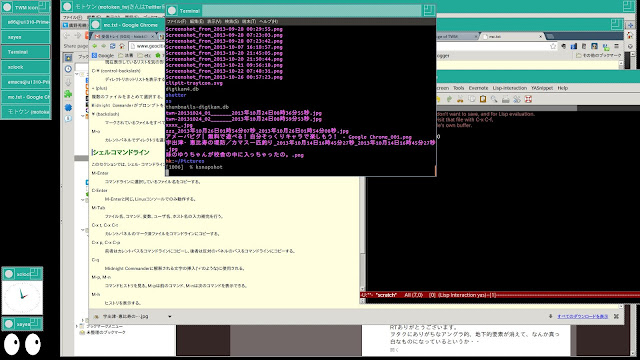Select 未整理のブックマーク in the bookmark tree

105,332
